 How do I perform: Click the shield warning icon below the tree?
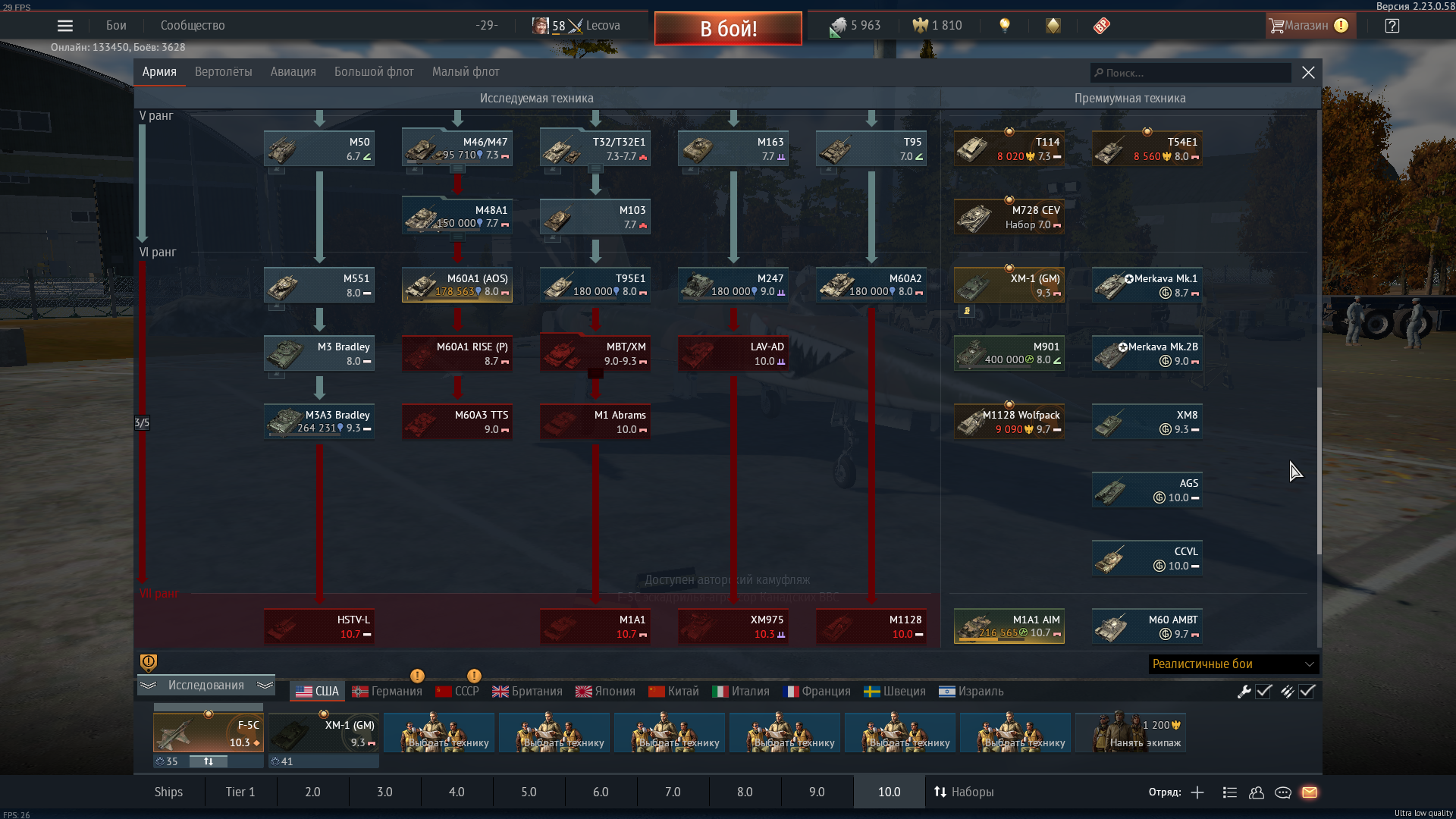[149, 663]
